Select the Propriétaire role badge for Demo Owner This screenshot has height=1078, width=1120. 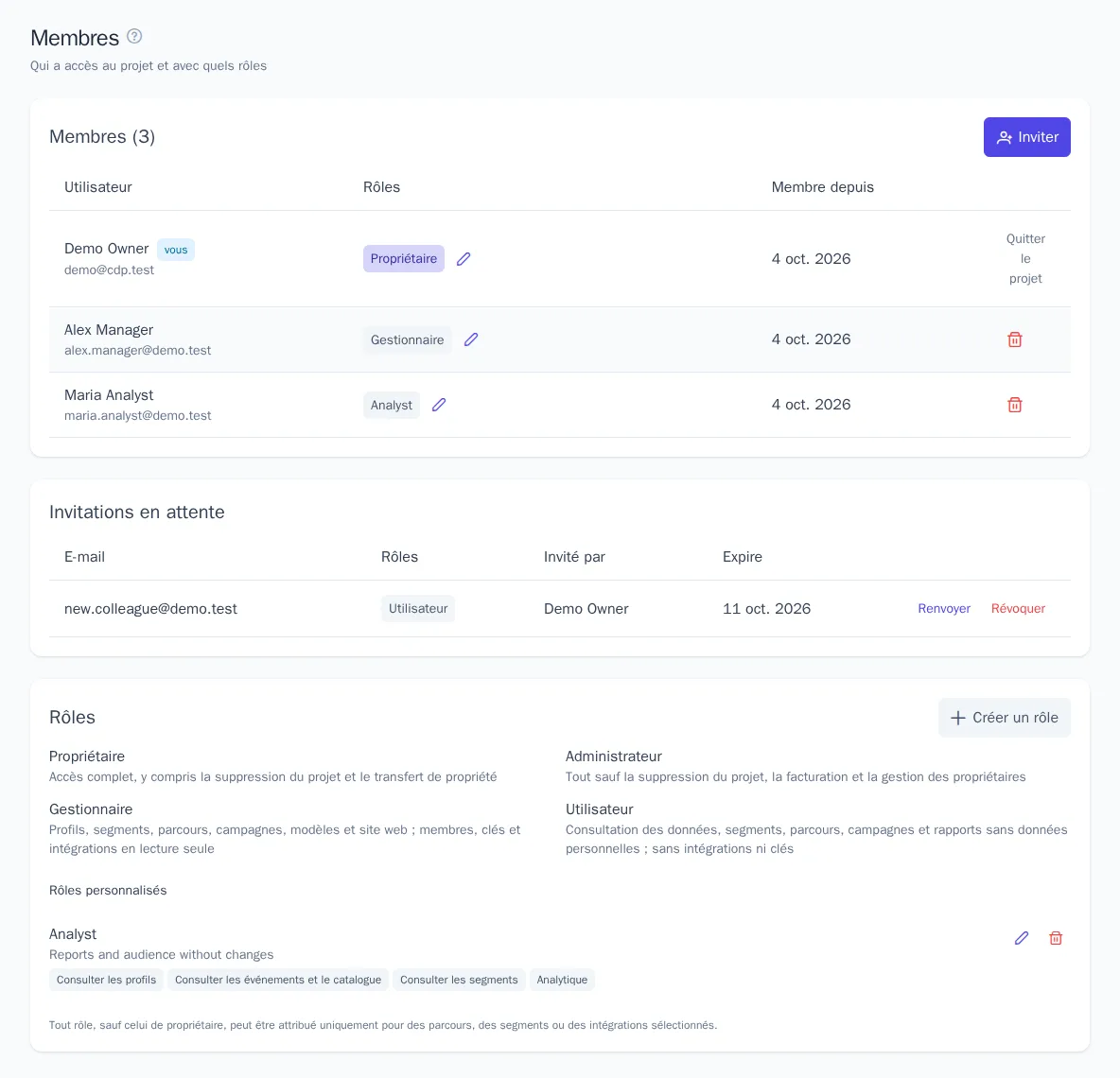click(404, 258)
